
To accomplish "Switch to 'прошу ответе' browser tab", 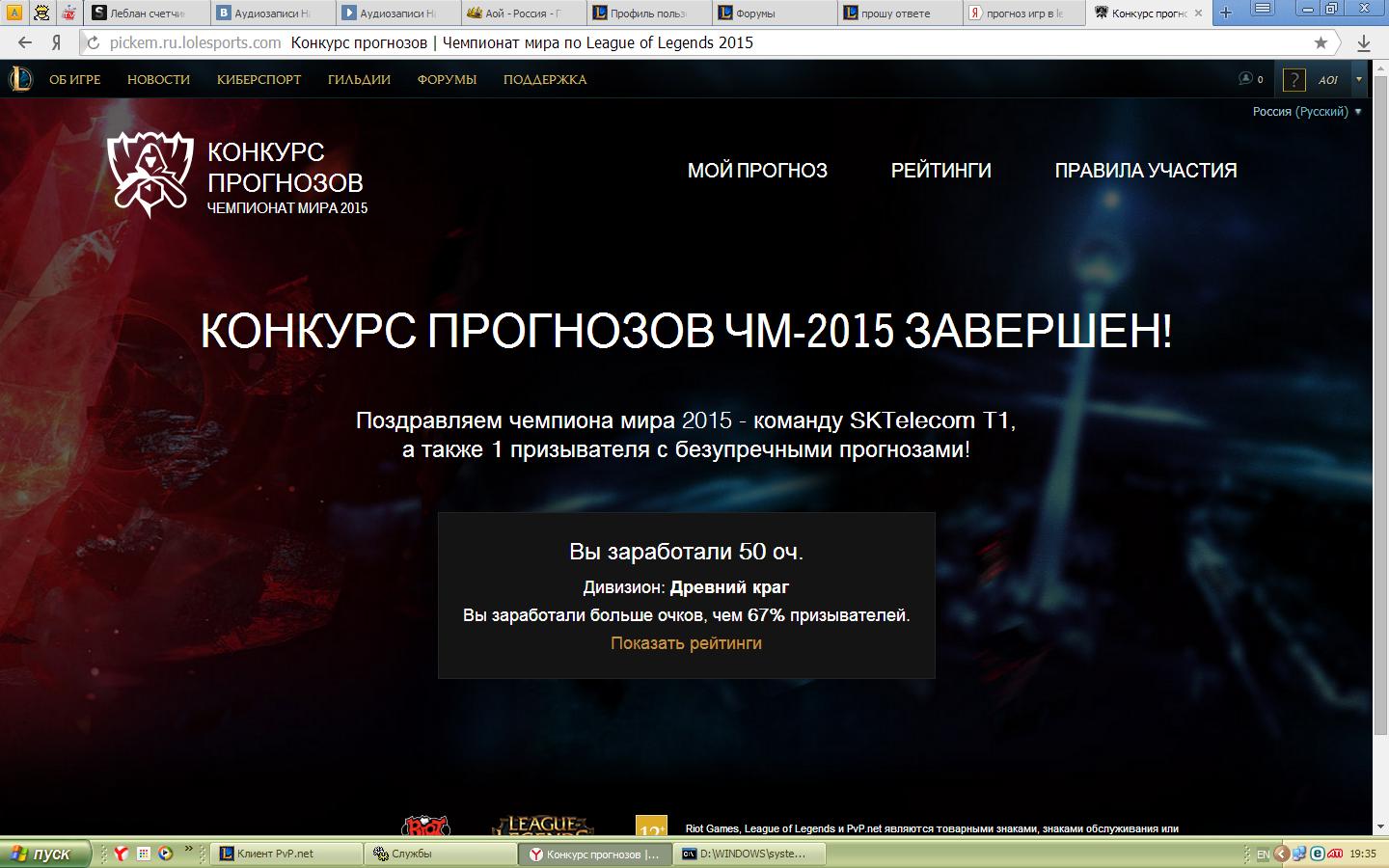I will (x=899, y=13).
